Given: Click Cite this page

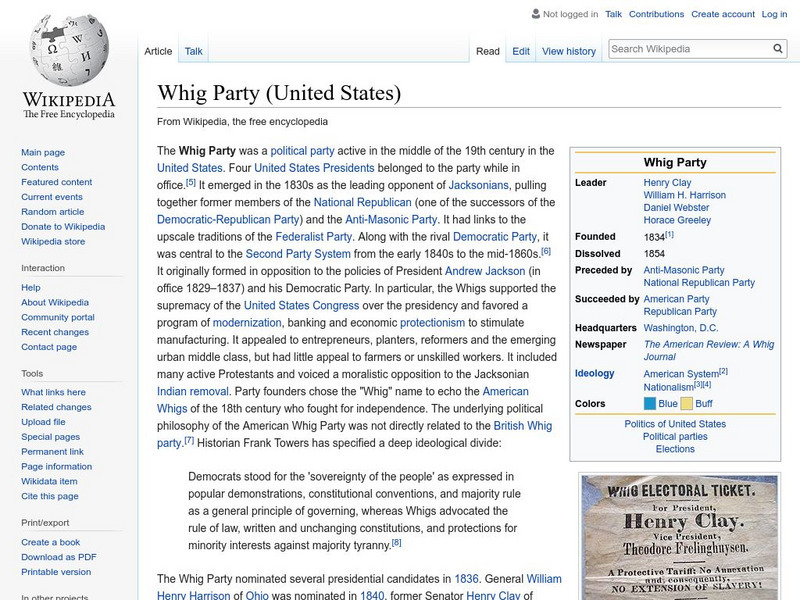Looking at the screenshot, I should [49, 495].
